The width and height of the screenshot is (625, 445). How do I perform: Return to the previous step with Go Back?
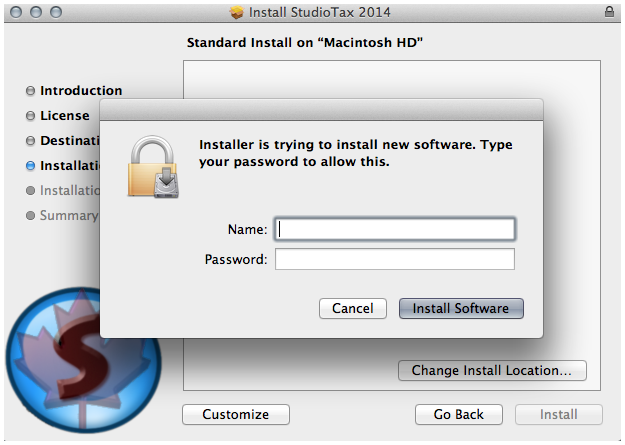click(x=459, y=414)
